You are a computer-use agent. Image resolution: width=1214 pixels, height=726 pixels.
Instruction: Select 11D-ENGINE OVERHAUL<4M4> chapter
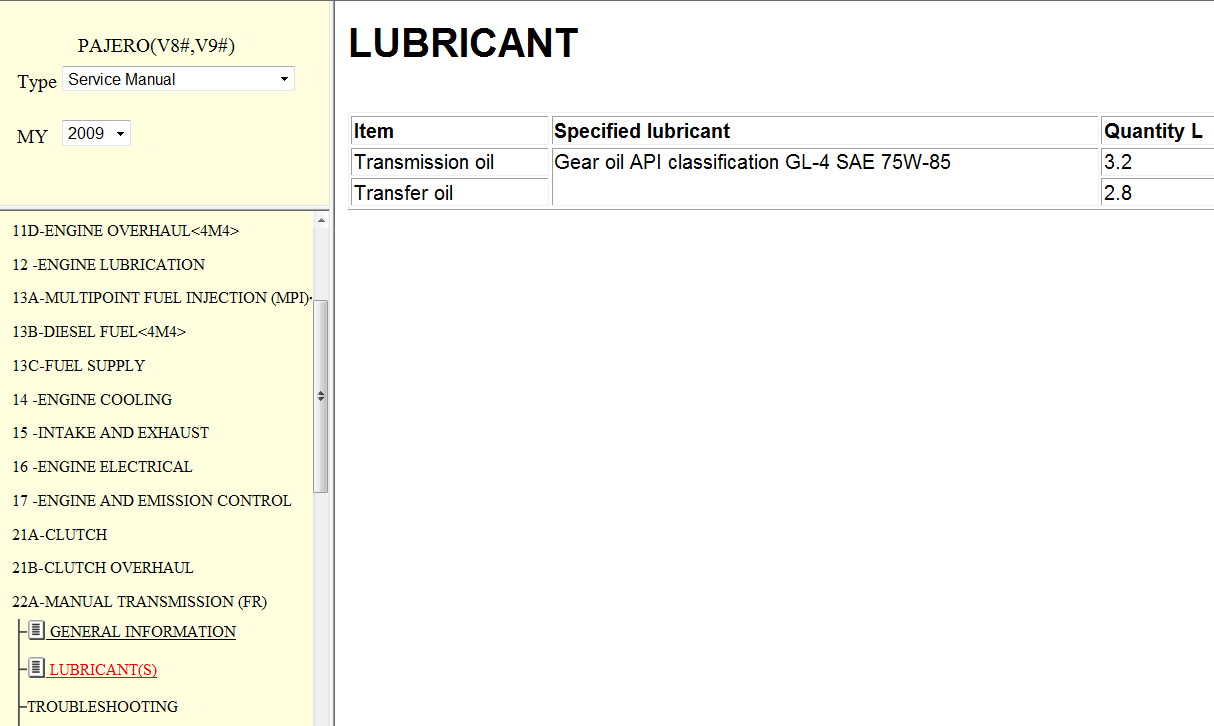click(x=125, y=231)
